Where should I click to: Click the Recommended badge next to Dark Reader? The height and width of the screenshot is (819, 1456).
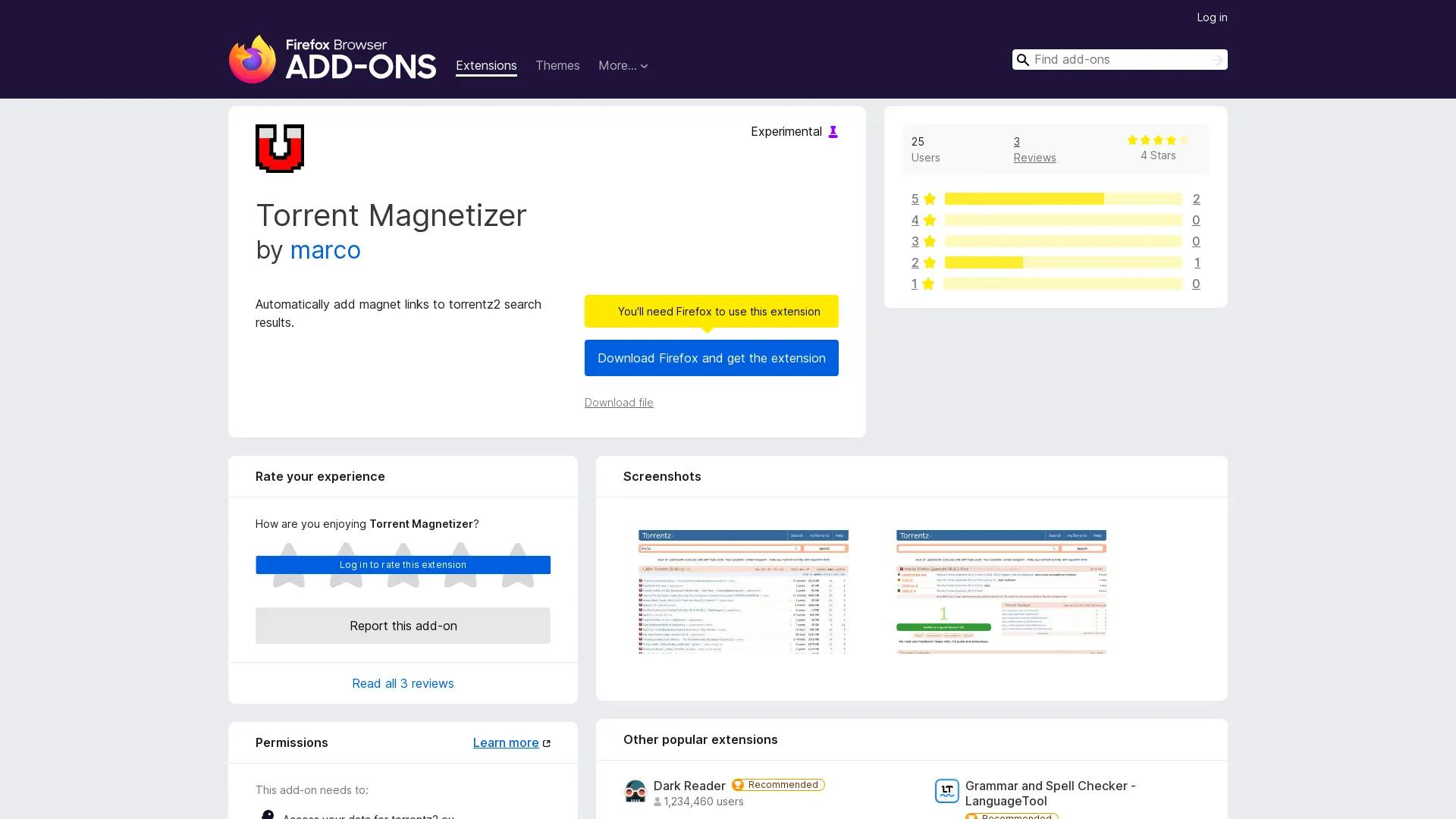777,785
